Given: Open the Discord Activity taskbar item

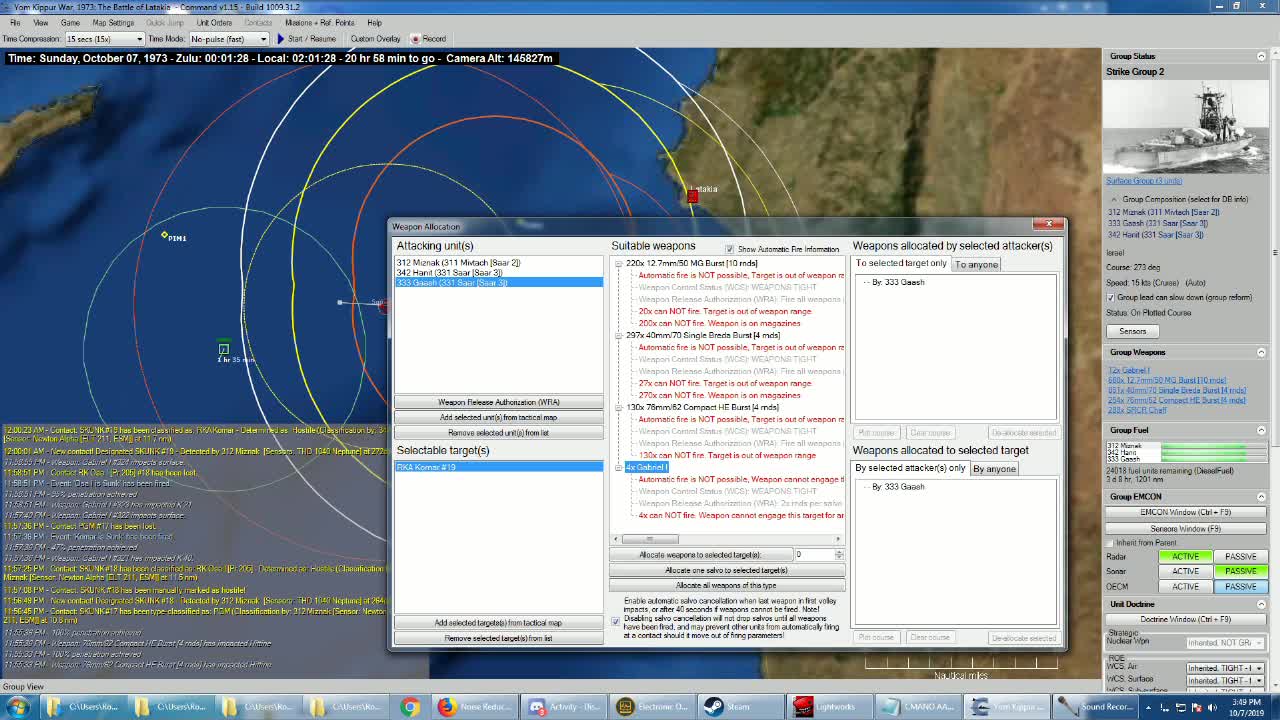Looking at the screenshot, I should 563,707.
